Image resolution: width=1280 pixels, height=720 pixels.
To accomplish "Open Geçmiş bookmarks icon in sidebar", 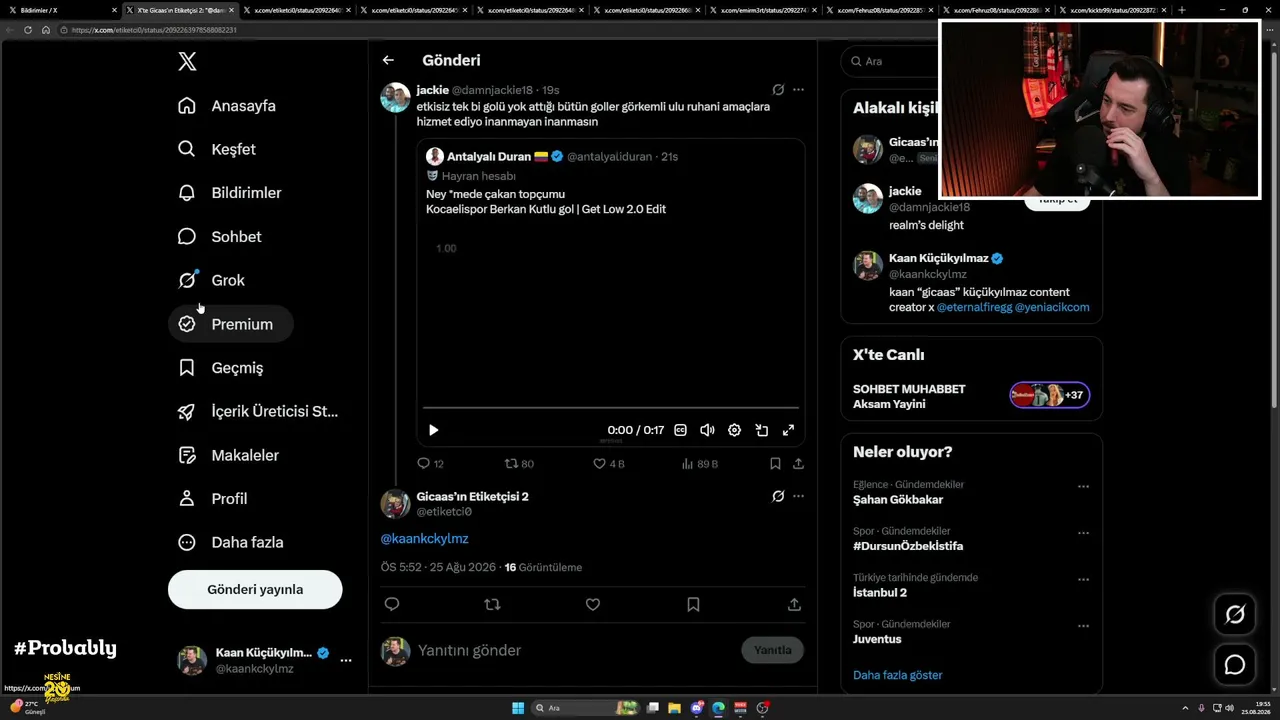I will 187,368.
